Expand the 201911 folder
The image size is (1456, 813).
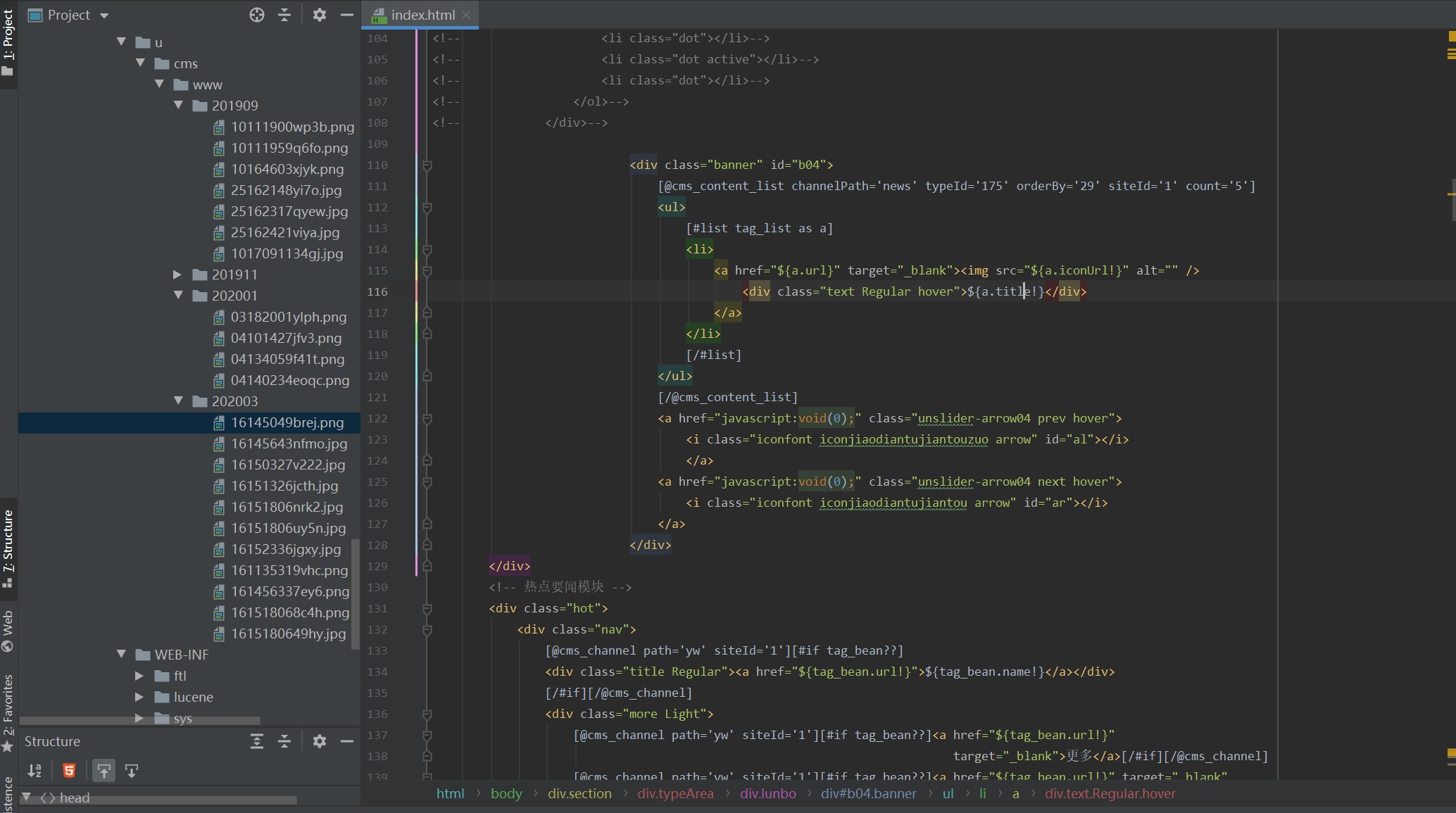(177, 275)
